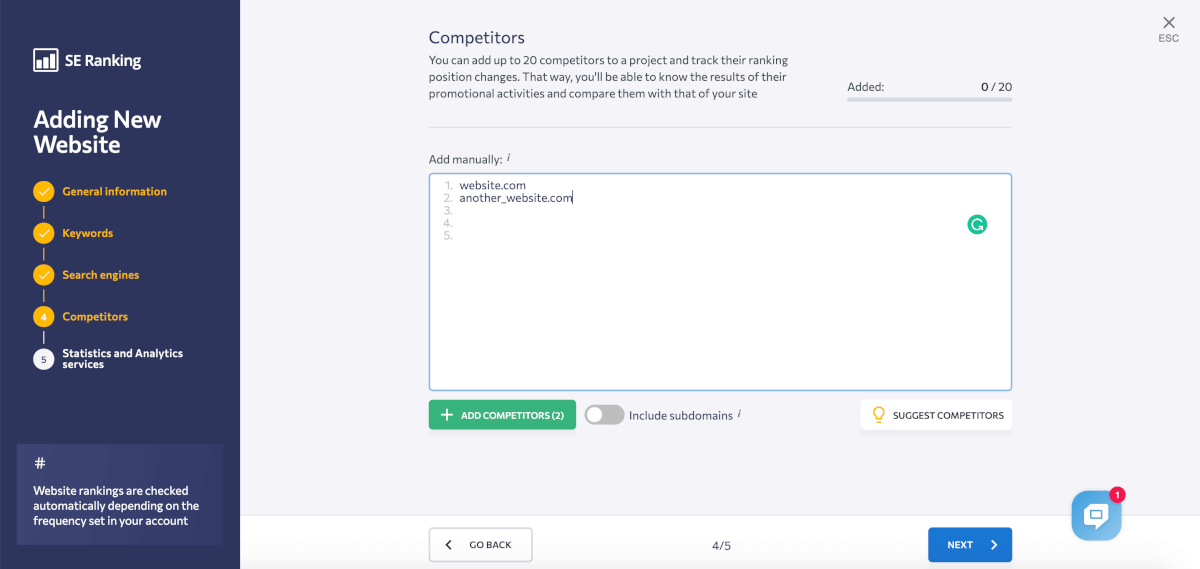Screen dimensions: 1200x569
Task: Click the Suggest Competitors button
Action: click(x=936, y=415)
